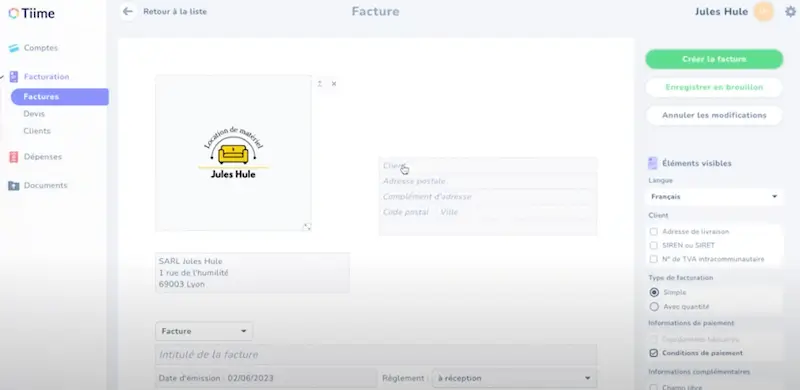This screenshot has height=390, width=800.
Task: Open the Facture document type dropdown
Action: (204, 331)
